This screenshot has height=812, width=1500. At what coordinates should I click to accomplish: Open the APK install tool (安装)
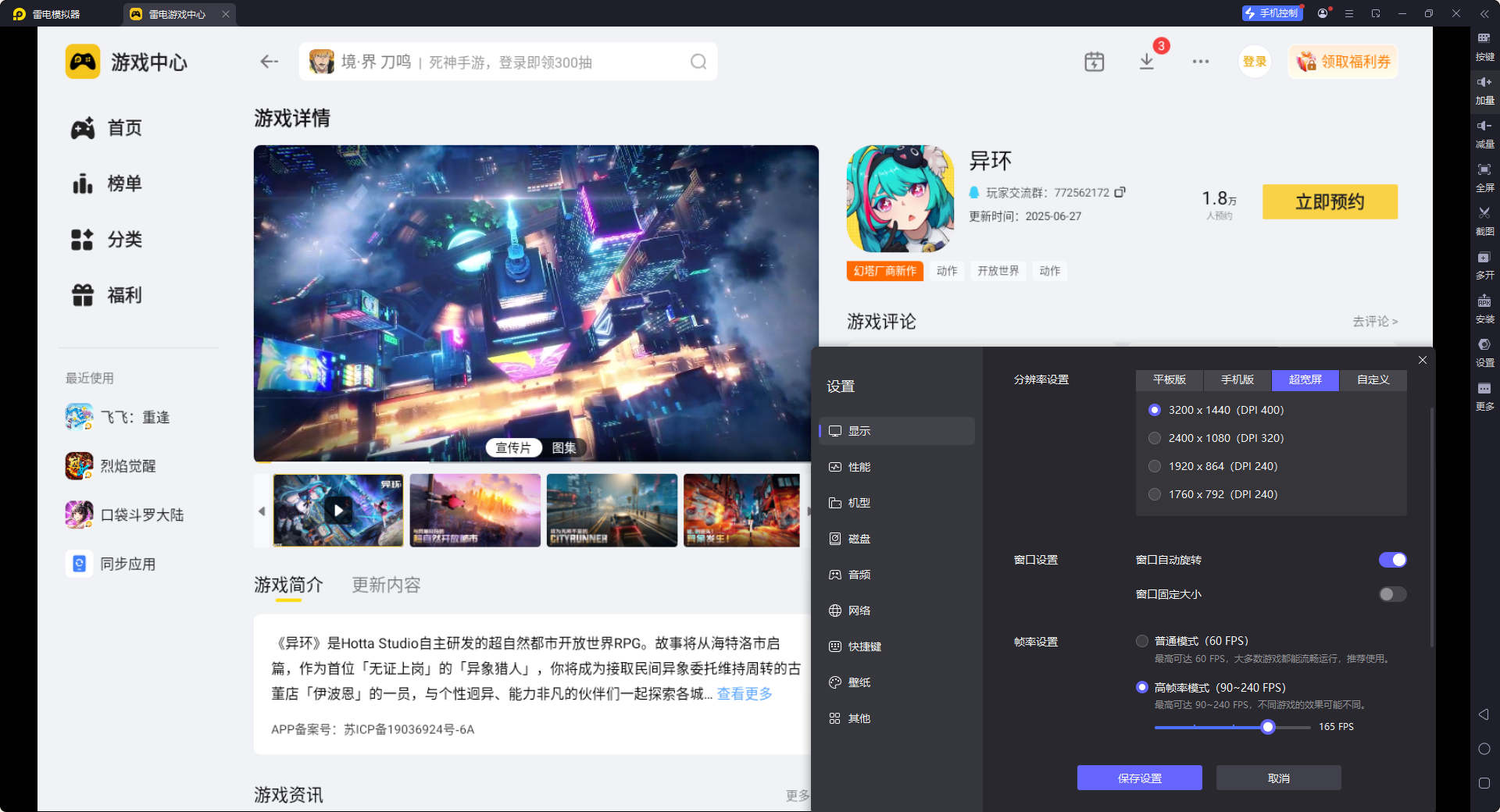click(x=1485, y=308)
